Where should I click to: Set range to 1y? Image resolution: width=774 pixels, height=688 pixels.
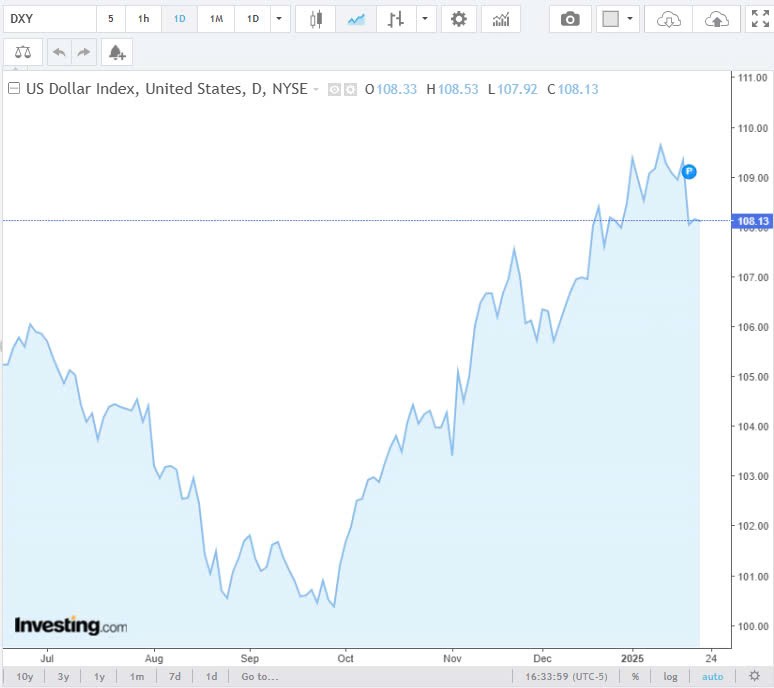click(99, 677)
